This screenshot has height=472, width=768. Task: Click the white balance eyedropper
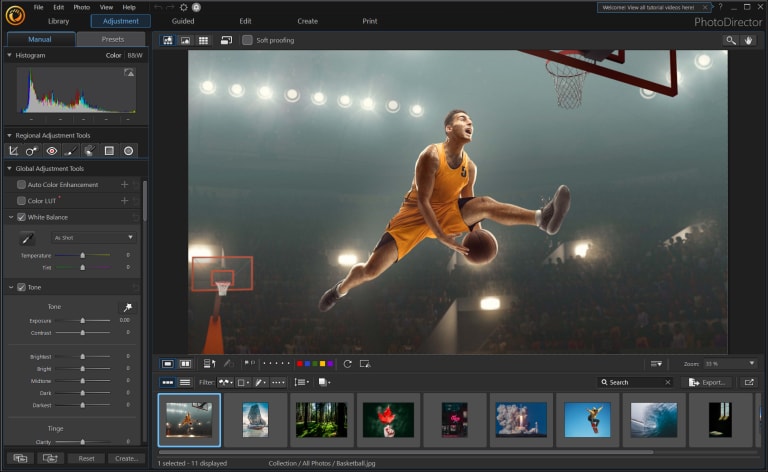(x=28, y=238)
